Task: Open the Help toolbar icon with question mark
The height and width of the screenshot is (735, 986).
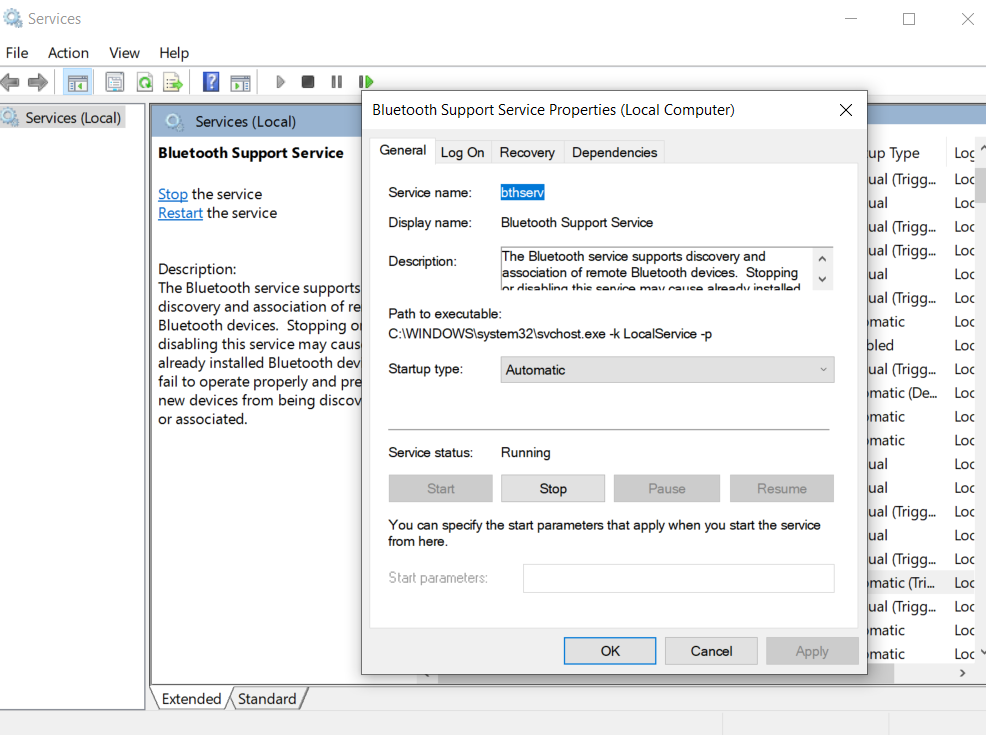Action: pyautogui.click(x=211, y=82)
